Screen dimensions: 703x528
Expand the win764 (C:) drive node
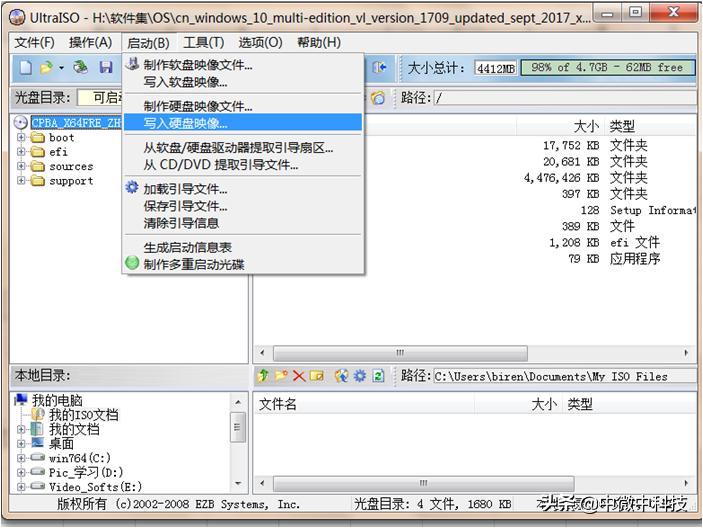click(x=21, y=458)
